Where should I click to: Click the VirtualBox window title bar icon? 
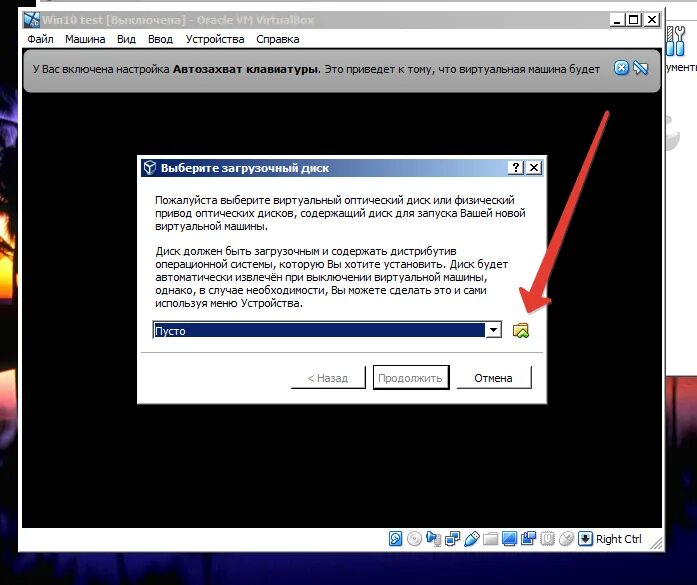point(32,20)
